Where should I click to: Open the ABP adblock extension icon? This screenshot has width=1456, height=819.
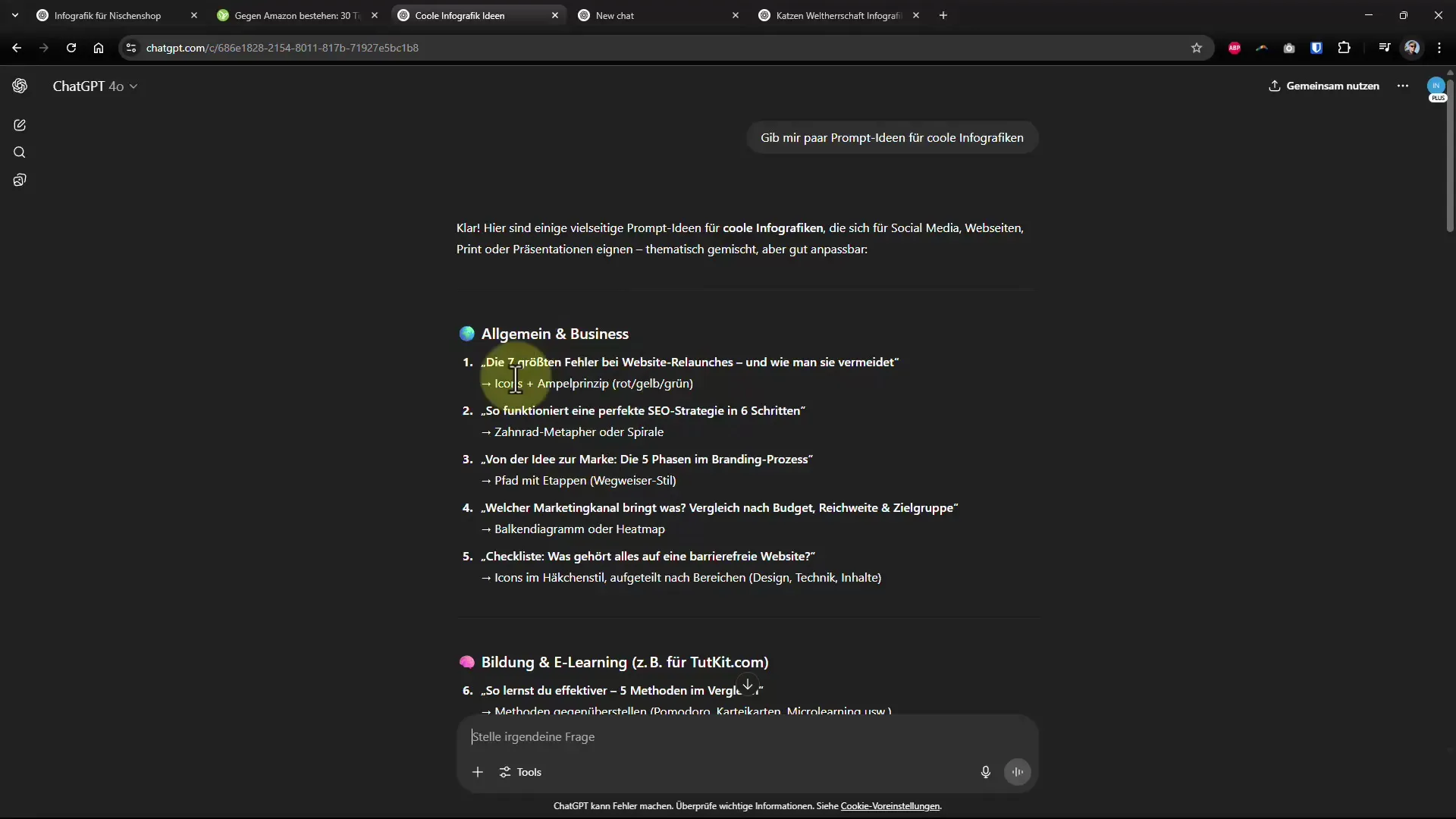pyautogui.click(x=1235, y=48)
